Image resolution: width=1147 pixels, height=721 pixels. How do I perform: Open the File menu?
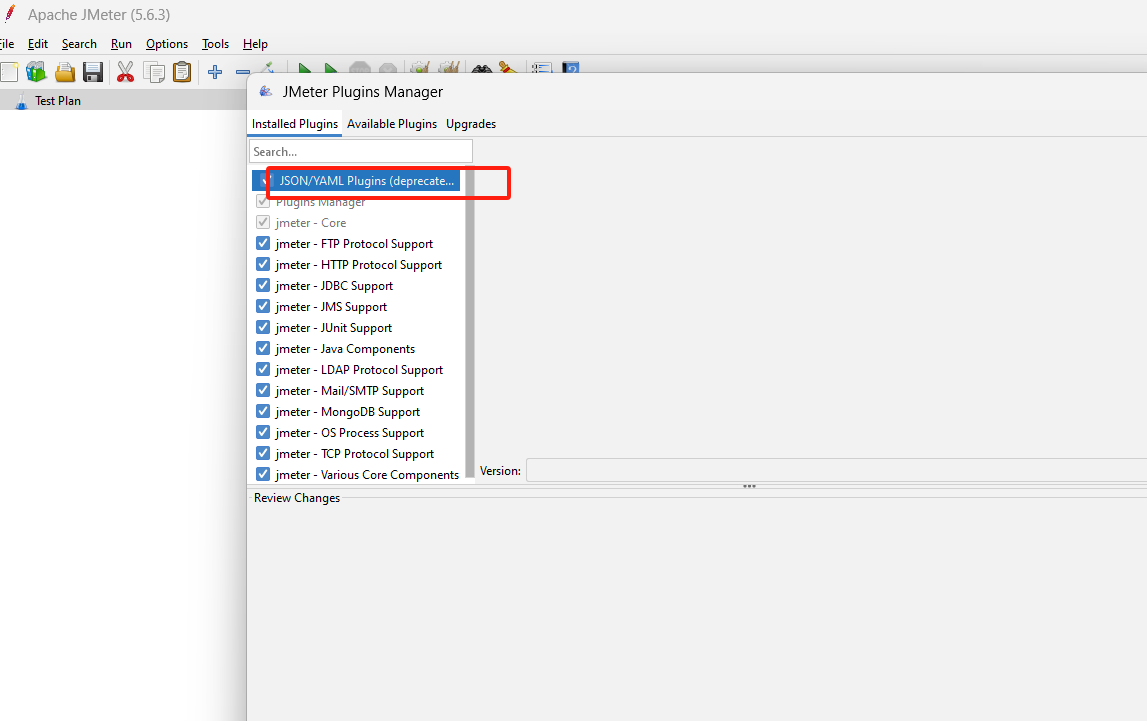tap(7, 44)
